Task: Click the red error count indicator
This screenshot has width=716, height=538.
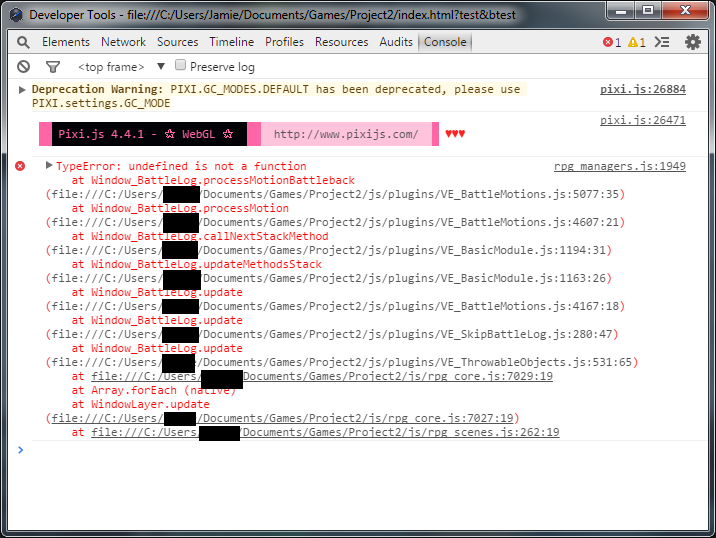Action: [612, 42]
